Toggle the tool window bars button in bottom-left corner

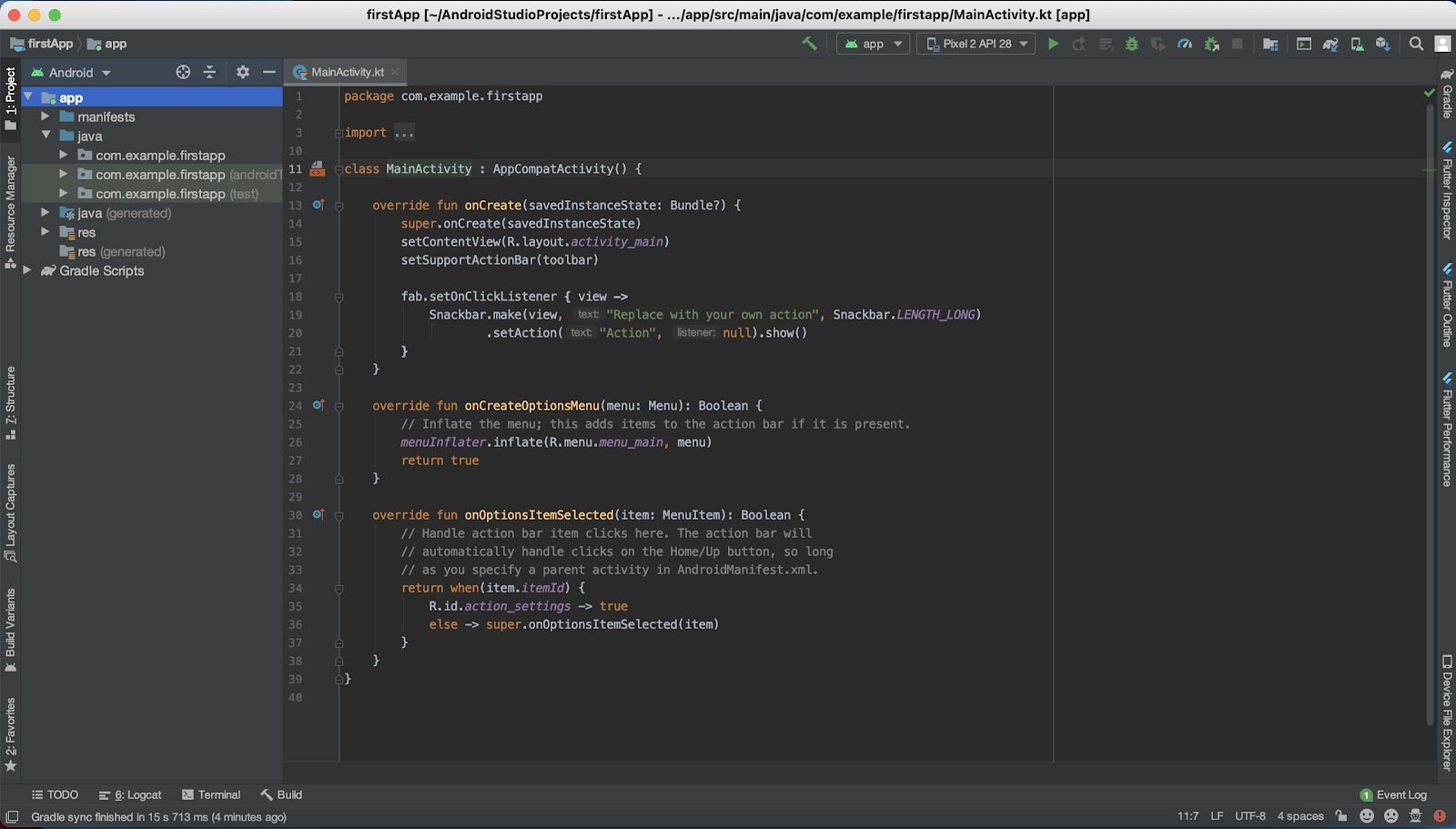(x=12, y=816)
